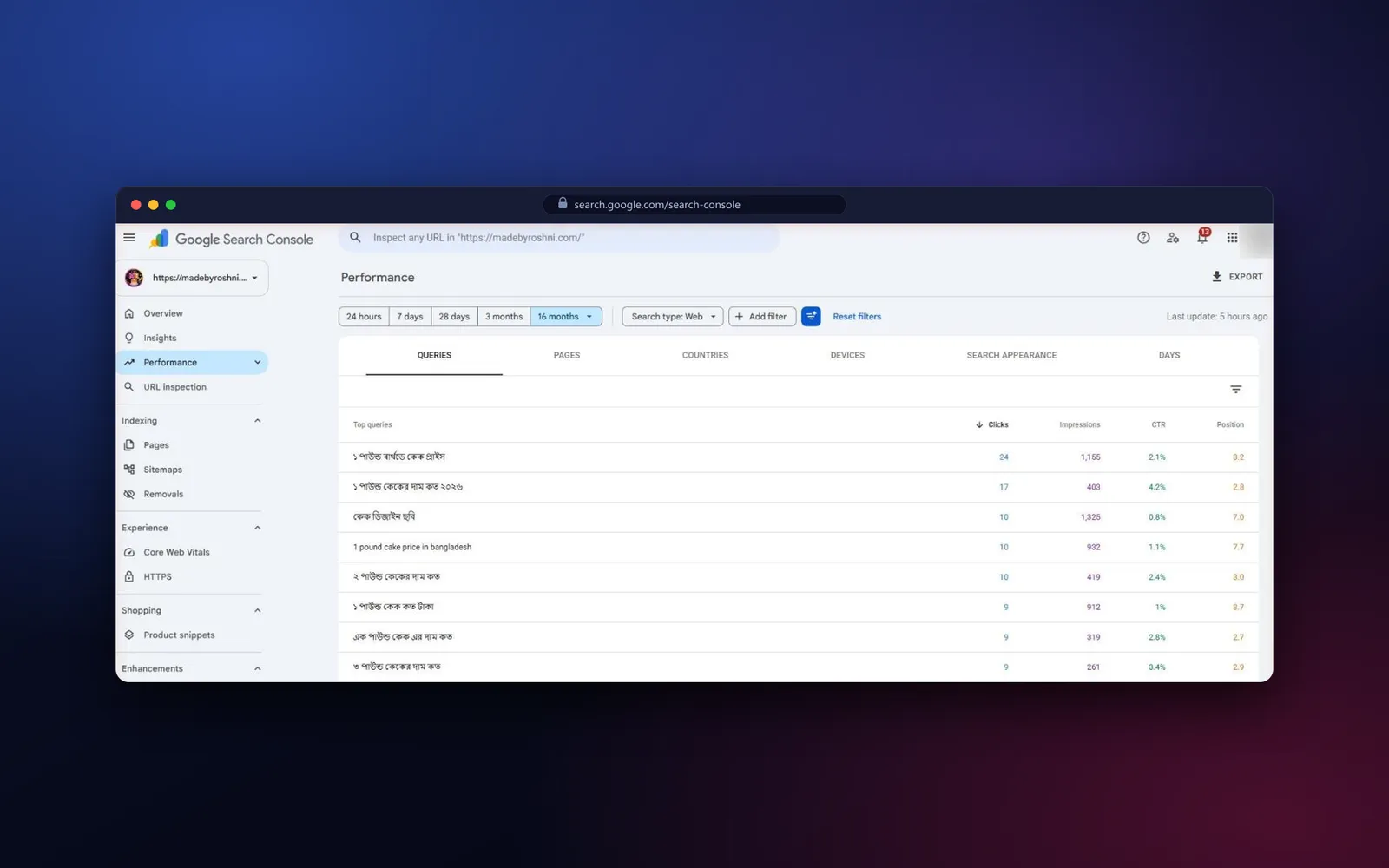Click the Removals icon in sidebar
1389x868 pixels.
point(129,494)
